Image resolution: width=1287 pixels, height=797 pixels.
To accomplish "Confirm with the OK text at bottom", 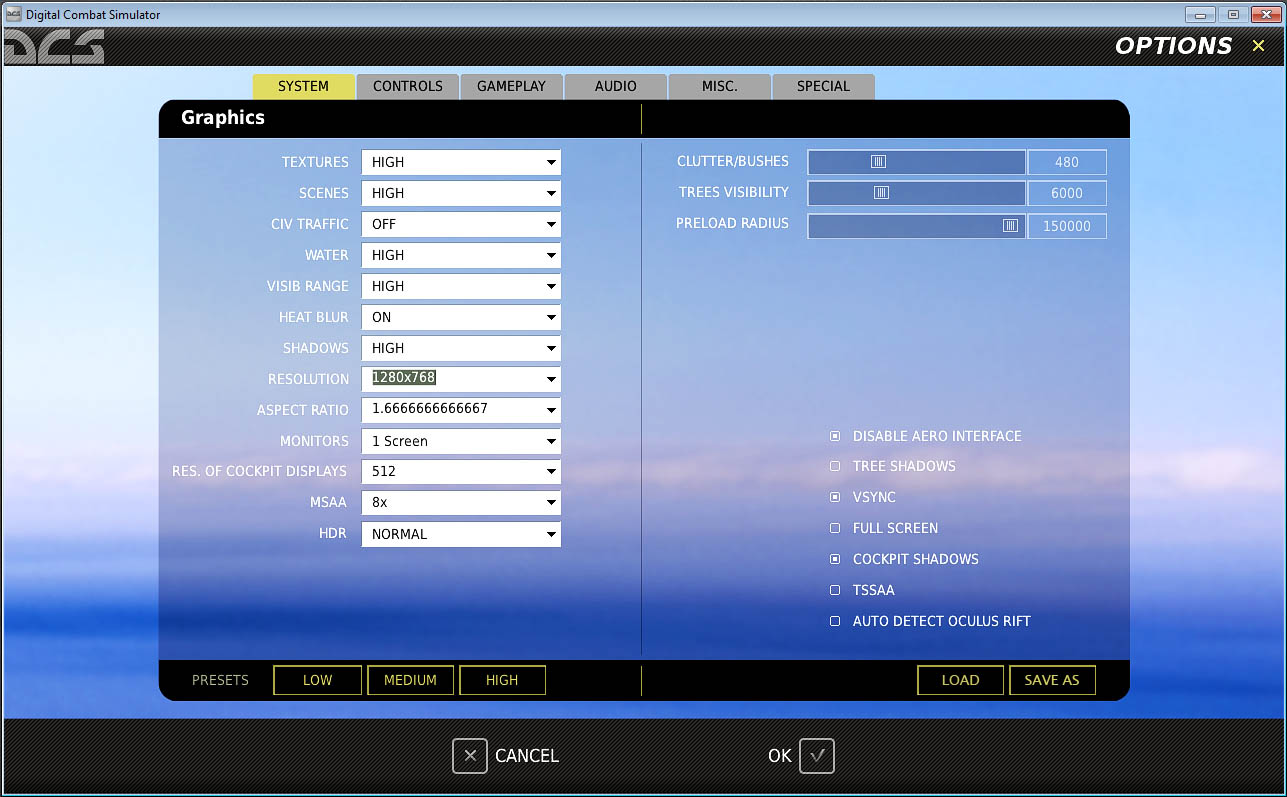I will [780, 756].
